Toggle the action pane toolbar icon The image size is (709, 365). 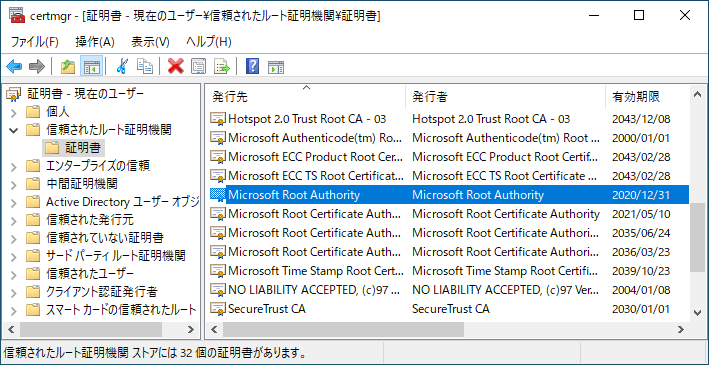pyautogui.click(x=276, y=67)
